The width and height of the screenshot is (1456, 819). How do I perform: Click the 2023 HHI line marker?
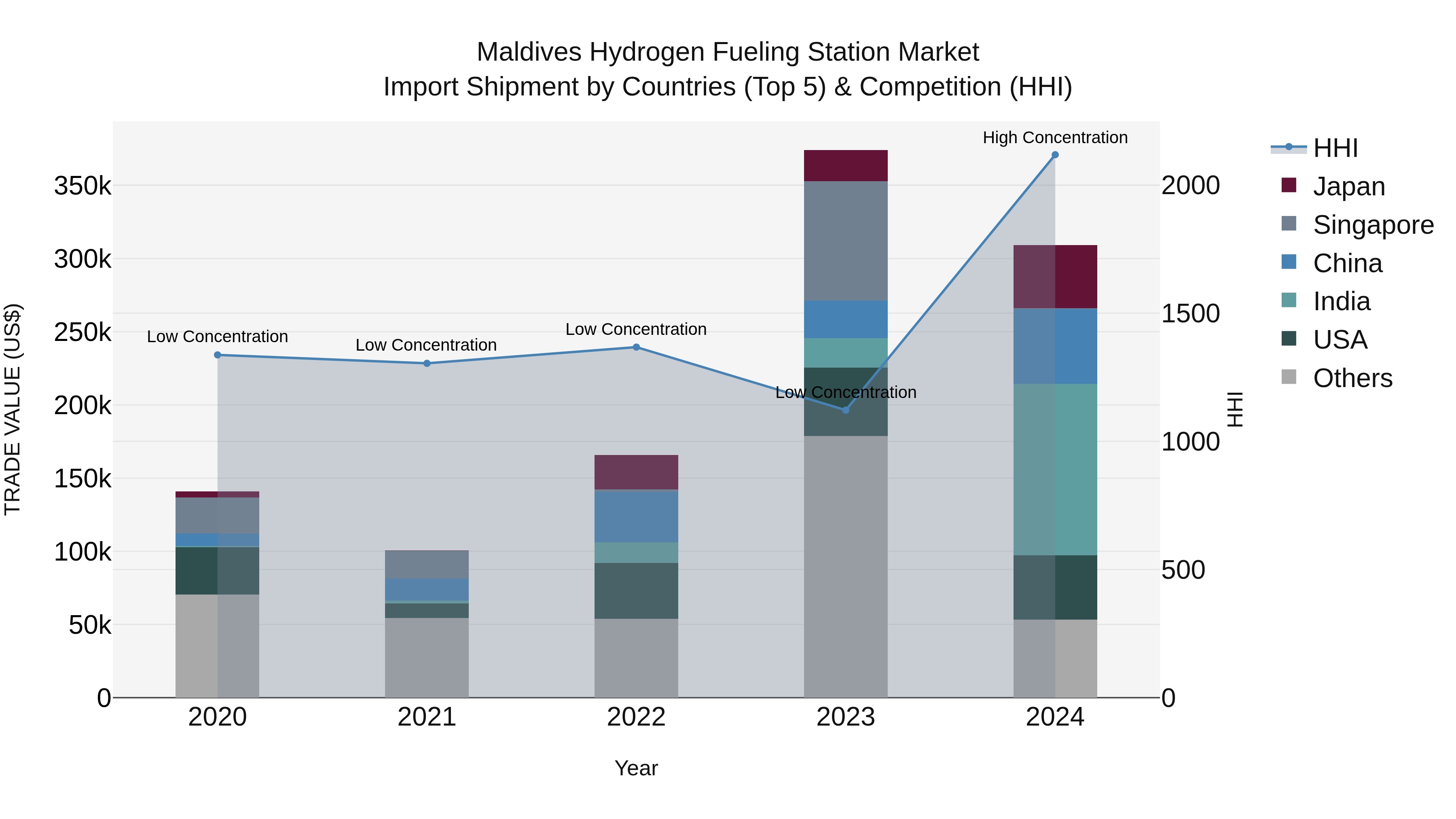tap(846, 410)
